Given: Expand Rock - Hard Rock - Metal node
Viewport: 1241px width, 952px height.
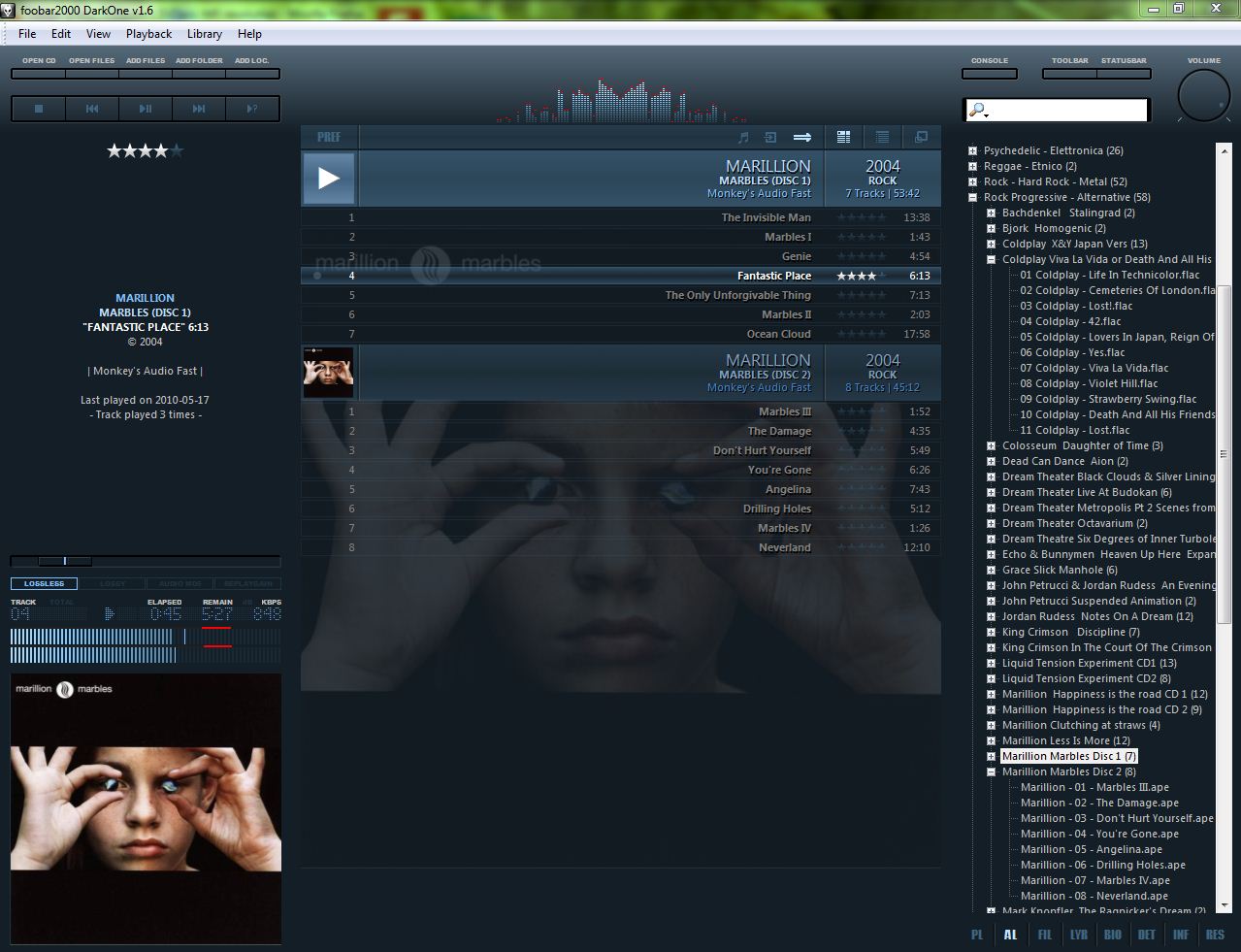Looking at the screenshot, I should [973, 181].
